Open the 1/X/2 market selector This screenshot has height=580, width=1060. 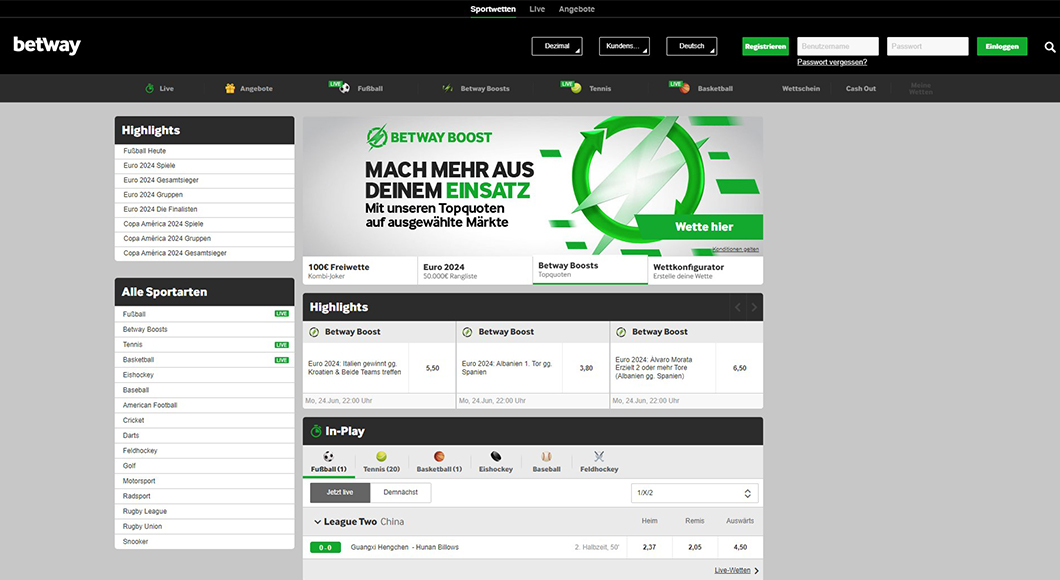694,493
